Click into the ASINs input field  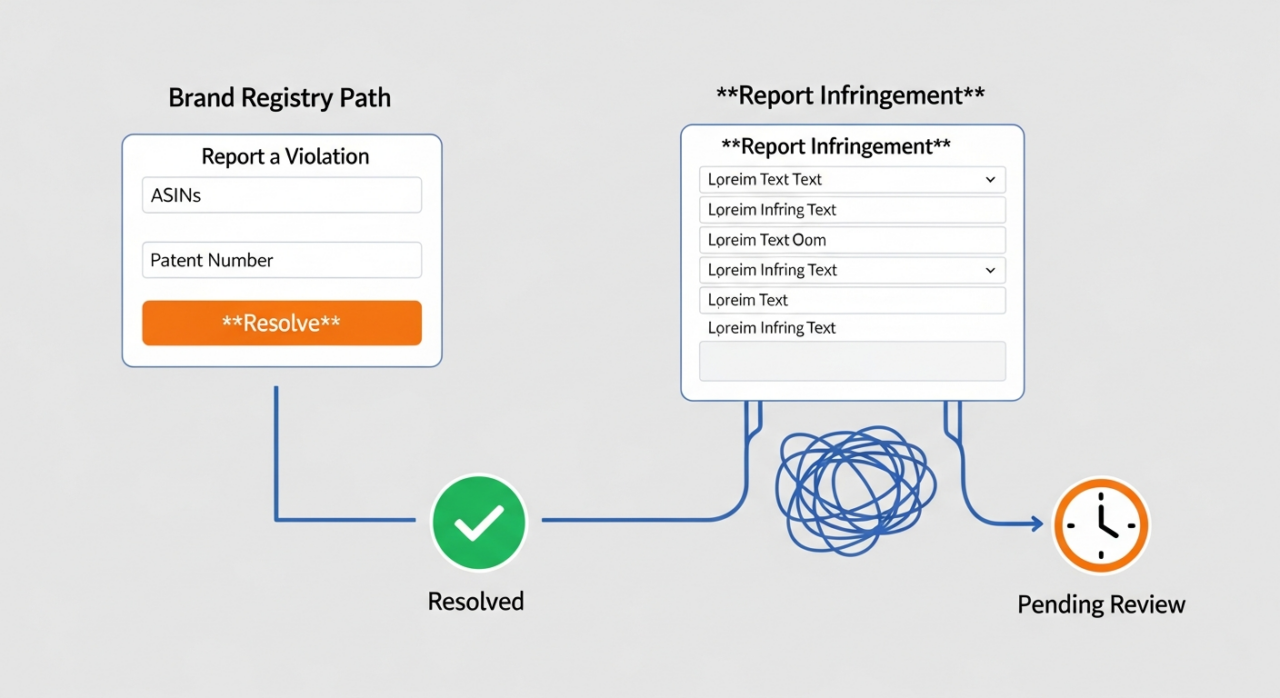click(x=281, y=196)
